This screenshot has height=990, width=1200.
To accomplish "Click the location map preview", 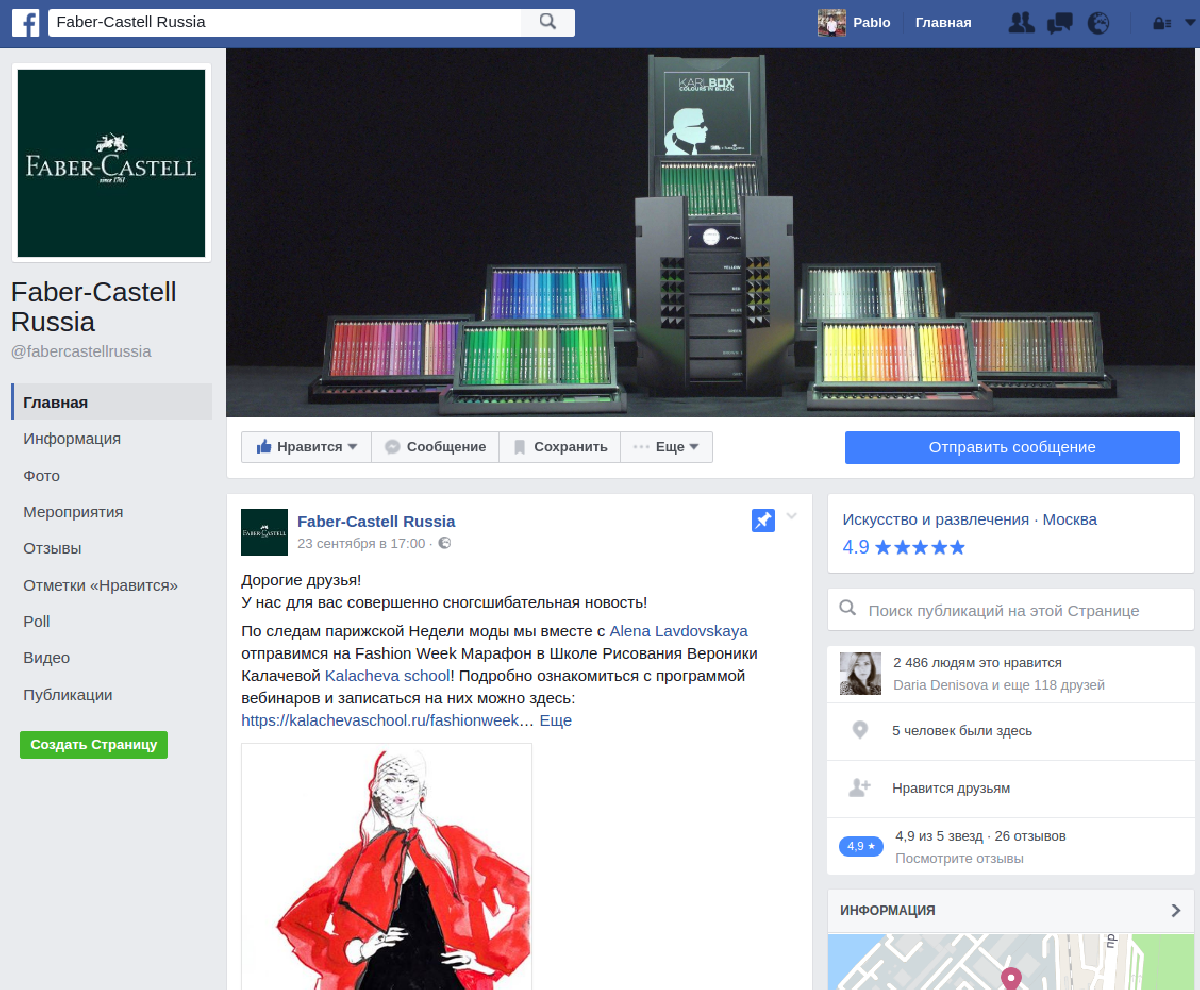I will point(1011,962).
